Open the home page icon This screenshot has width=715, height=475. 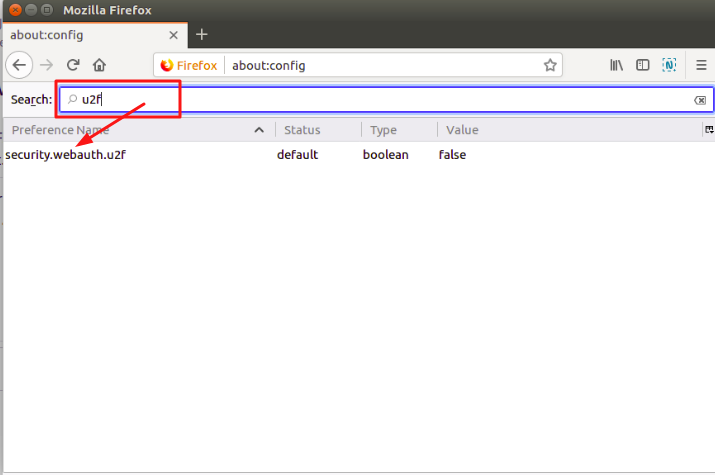[x=99, y=65]
